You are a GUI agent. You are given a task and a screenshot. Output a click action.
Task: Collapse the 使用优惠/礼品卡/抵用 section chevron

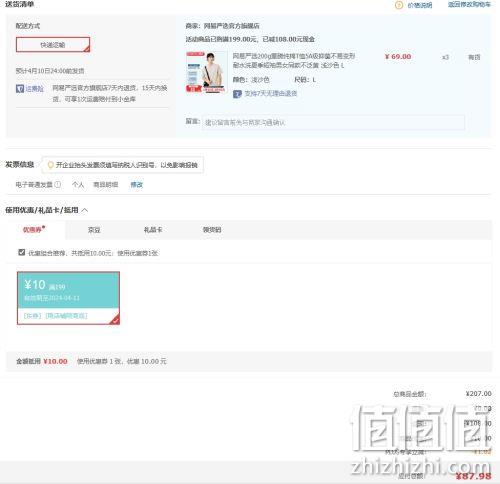pos(85,210)
